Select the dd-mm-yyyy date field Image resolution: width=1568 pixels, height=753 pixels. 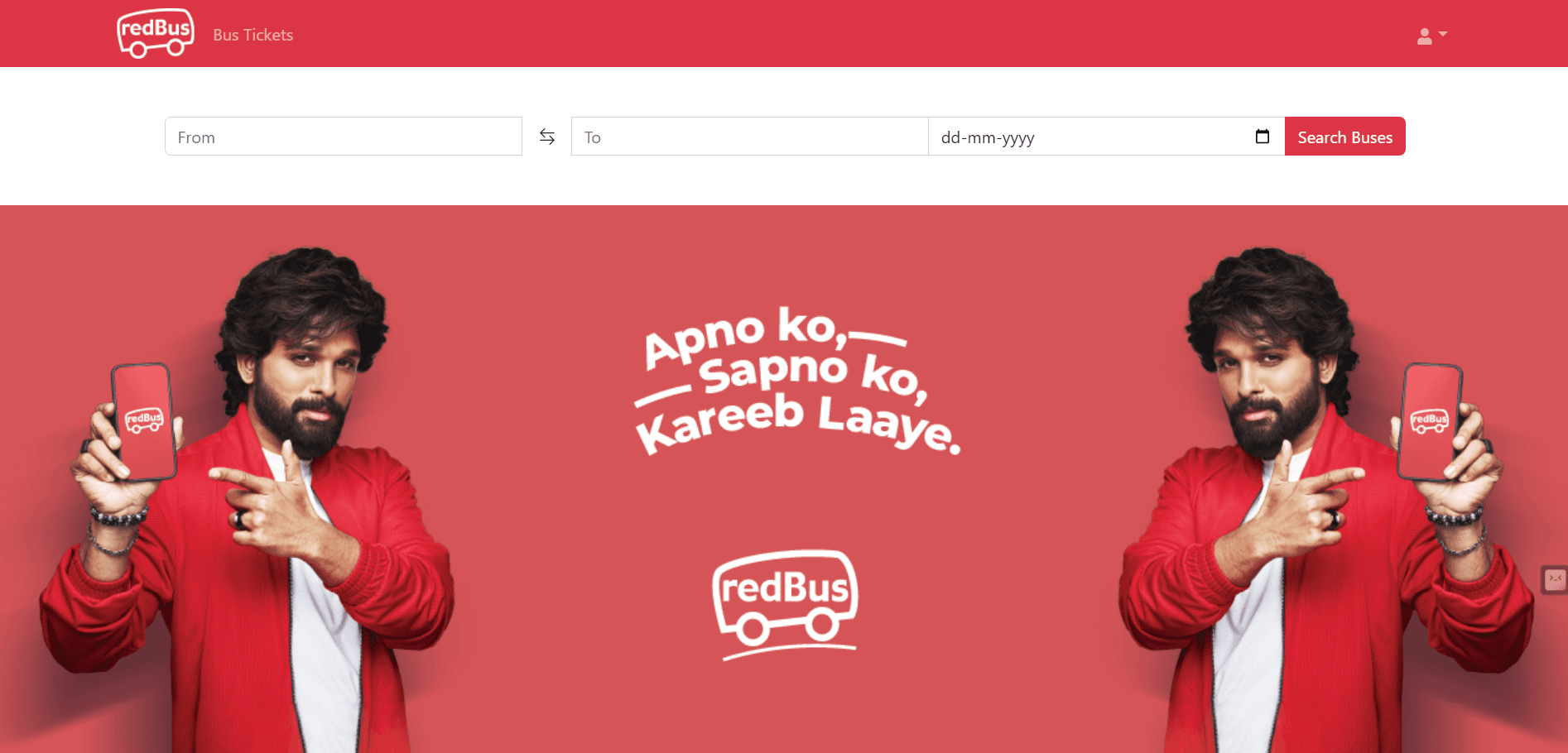click(x=1106, y=137)
